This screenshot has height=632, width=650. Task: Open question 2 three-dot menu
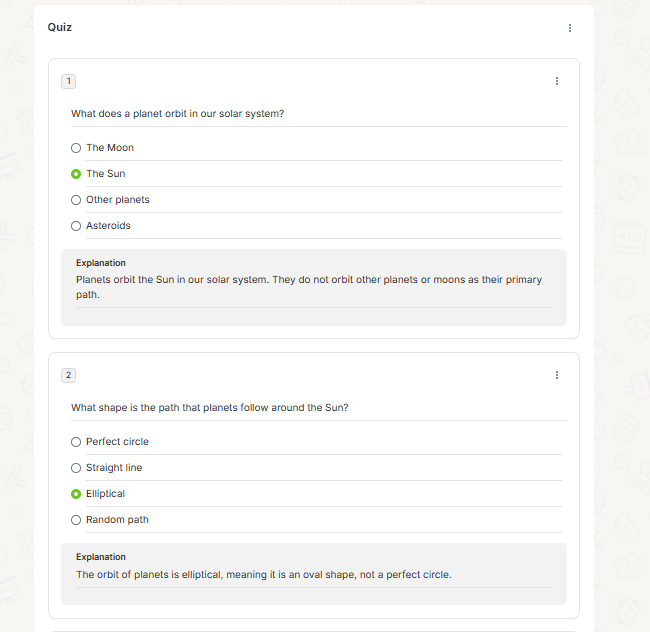coord(557,375)
